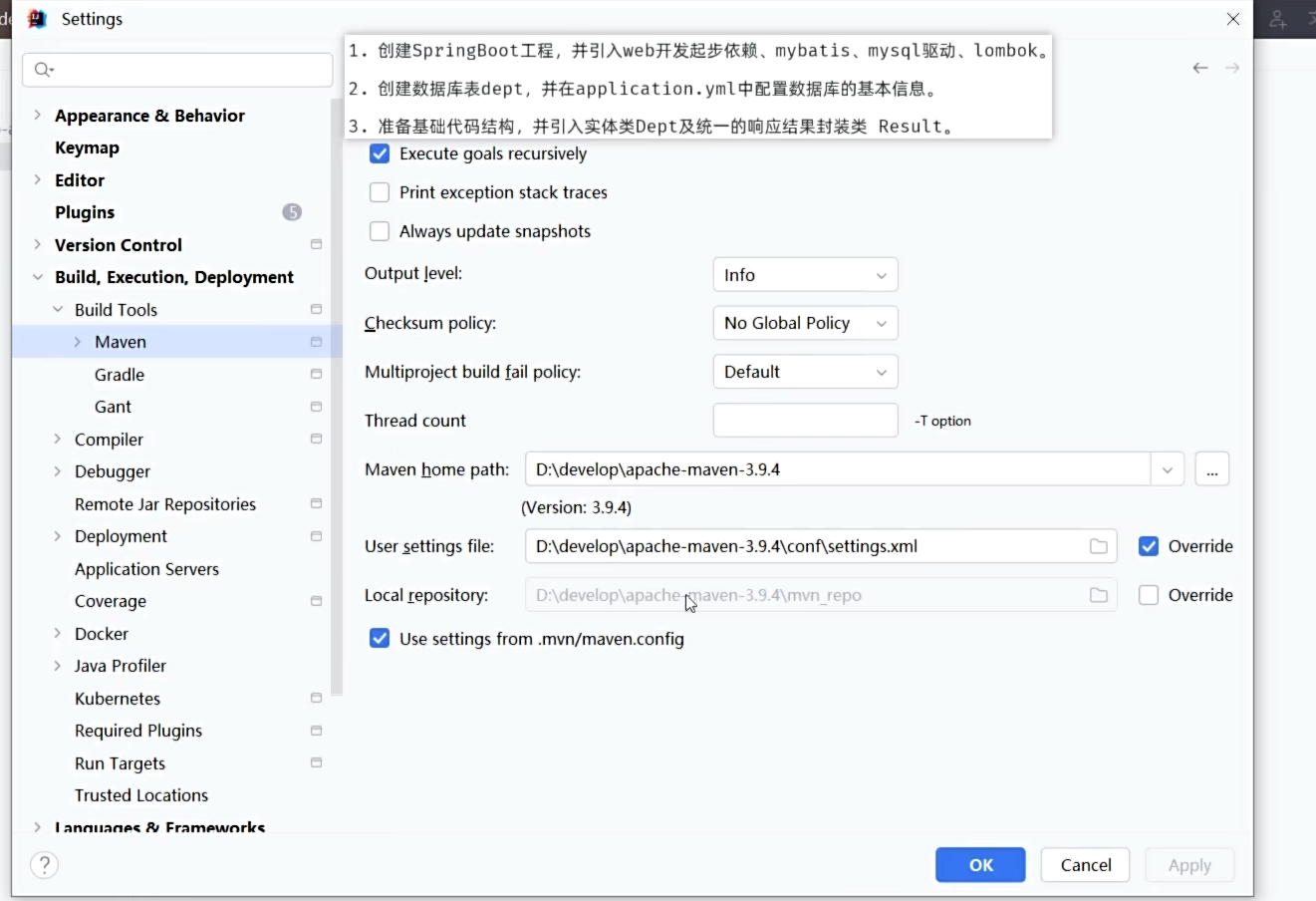Click project-level icon next to Gant
1316x901 pixels.
(x=316, y=407)
